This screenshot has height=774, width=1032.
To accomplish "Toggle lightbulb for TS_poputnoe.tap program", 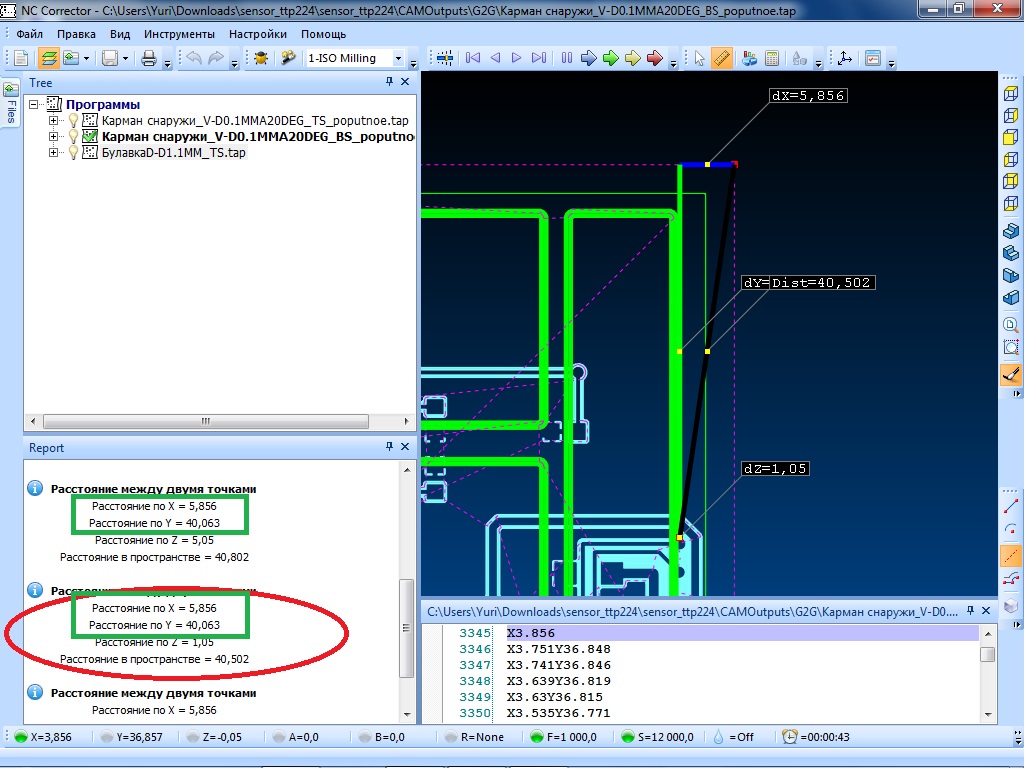I will [74, 121].
